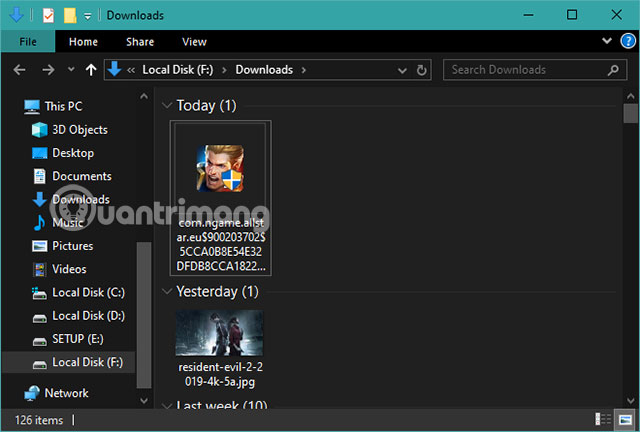
Task: Switch to Details view in status bar
Action: click(x=603, y=419)
